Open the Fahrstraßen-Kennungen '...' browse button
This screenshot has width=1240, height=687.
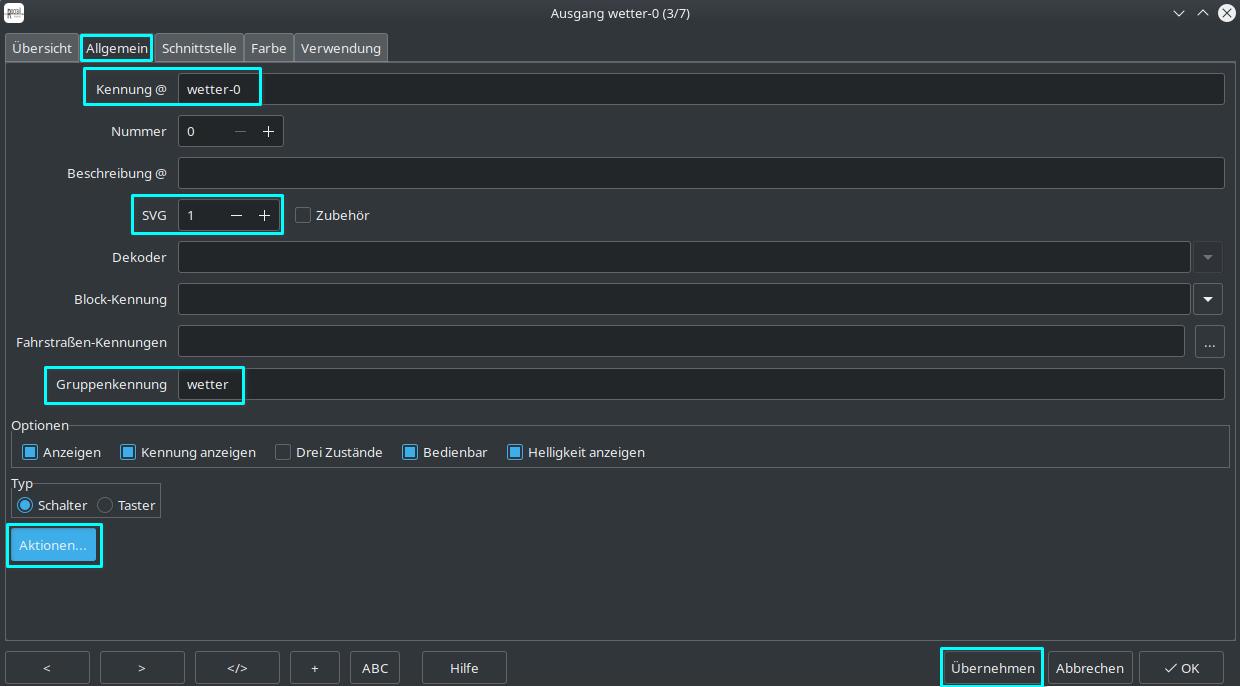pyautogui.click(x=1209, y=342)
